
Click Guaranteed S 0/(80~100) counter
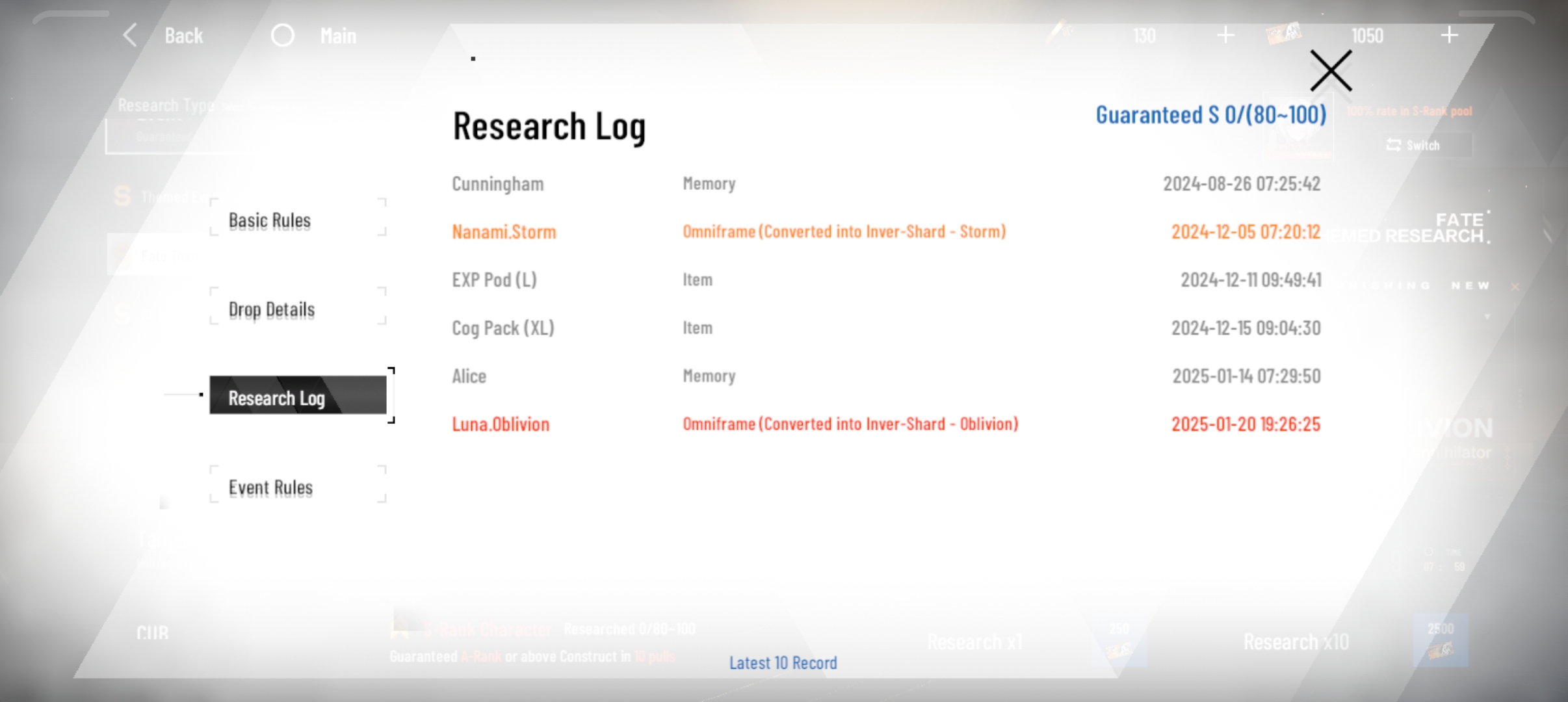click(1211, 115)
